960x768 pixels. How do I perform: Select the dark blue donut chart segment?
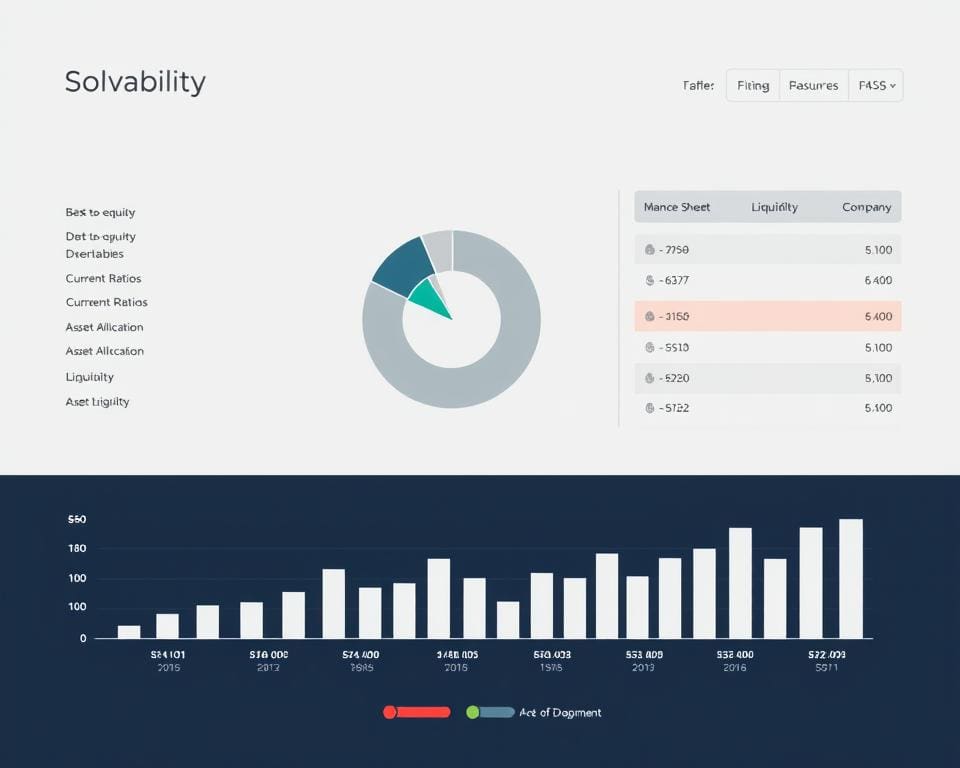(x=402, y=265)
